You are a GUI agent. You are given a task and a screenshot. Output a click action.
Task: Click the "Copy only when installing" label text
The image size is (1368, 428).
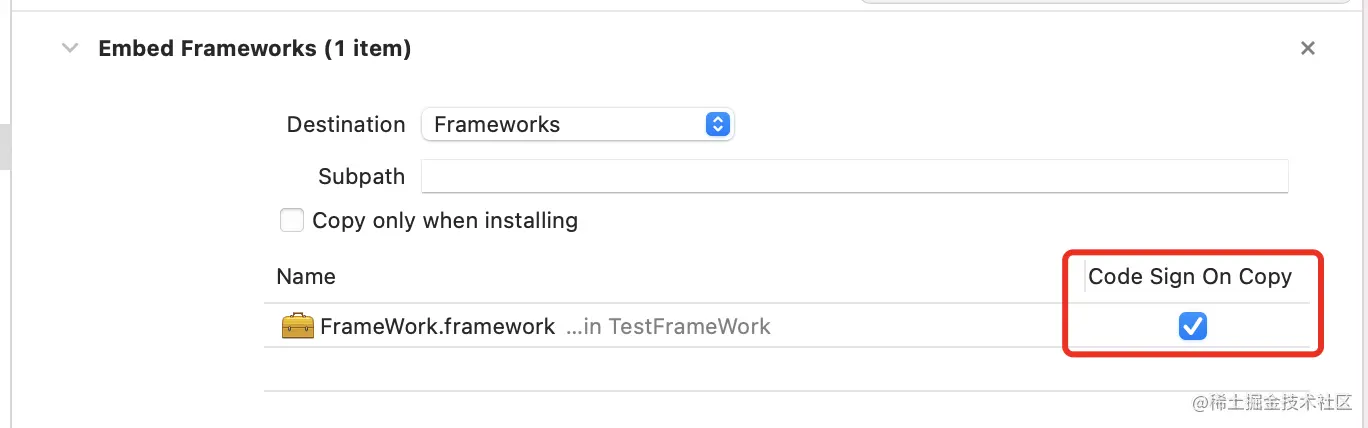(x=445, y=220)
